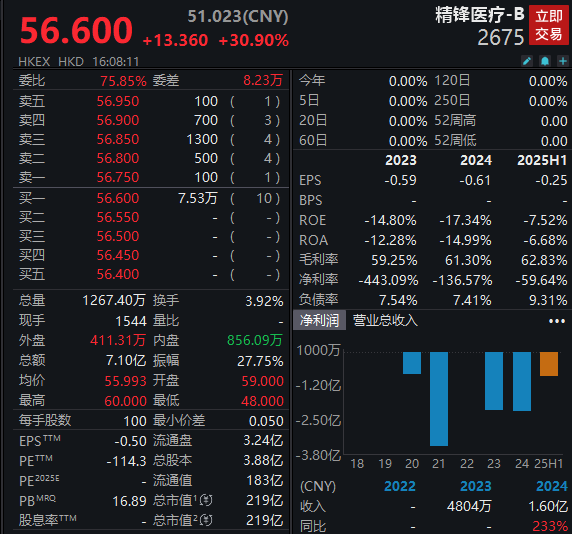
Task: Open the three-dots more options
Action: coord(557,321)
